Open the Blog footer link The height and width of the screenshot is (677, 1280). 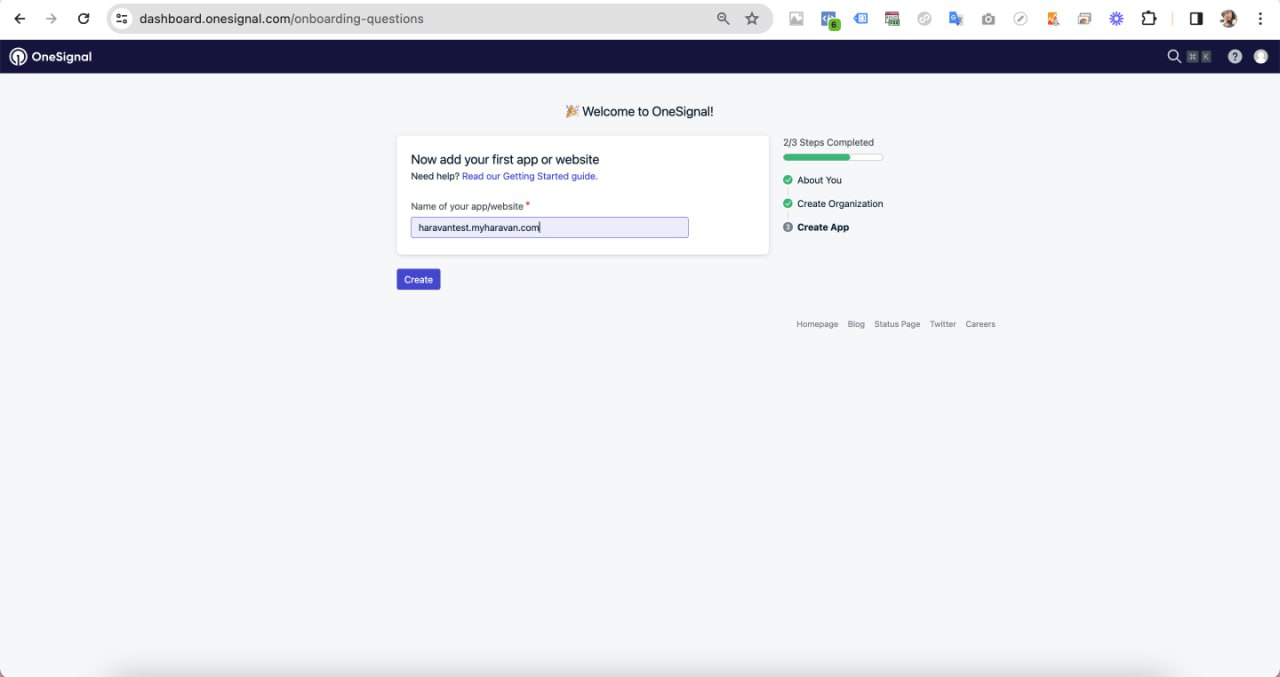pyautogui.click(x=856, y=324)
